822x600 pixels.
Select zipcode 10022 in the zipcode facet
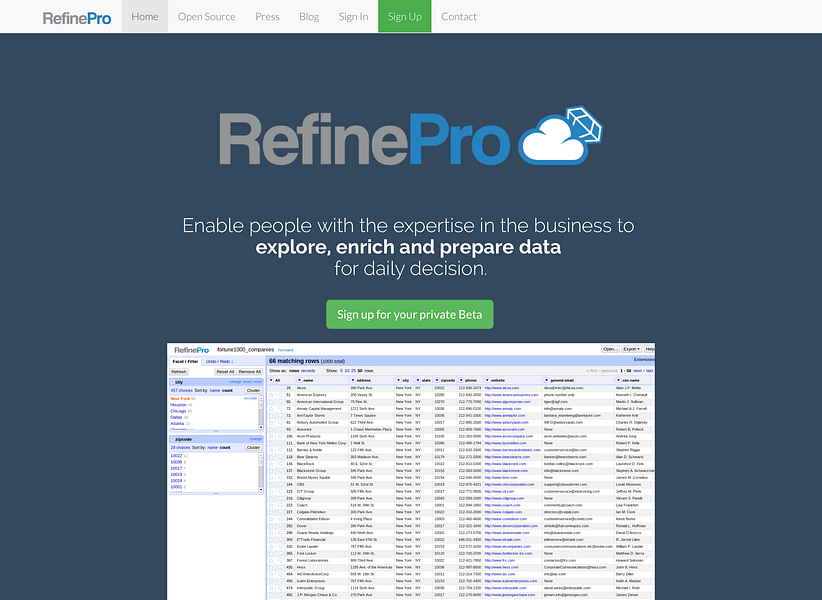(176, 456)
